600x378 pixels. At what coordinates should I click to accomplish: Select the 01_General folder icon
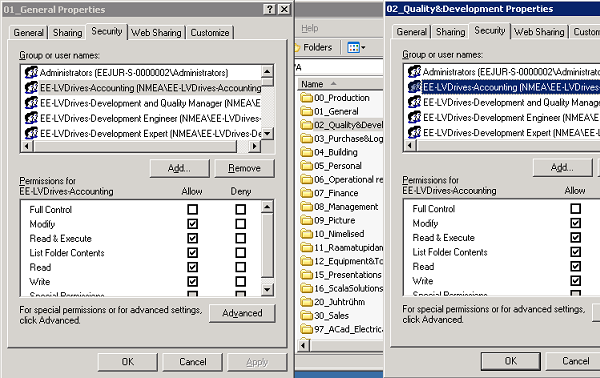tap(307, 111)
